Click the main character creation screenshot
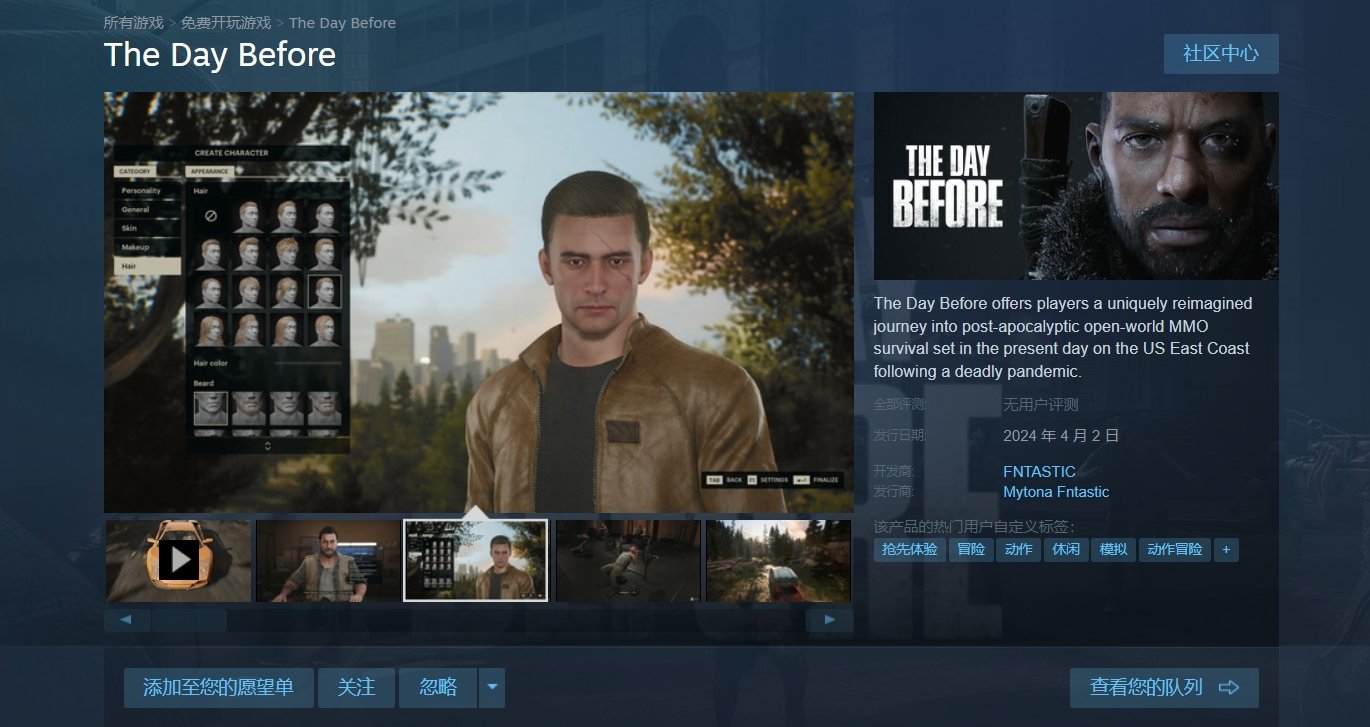The image size is (1370, 727). click(479, 303)
